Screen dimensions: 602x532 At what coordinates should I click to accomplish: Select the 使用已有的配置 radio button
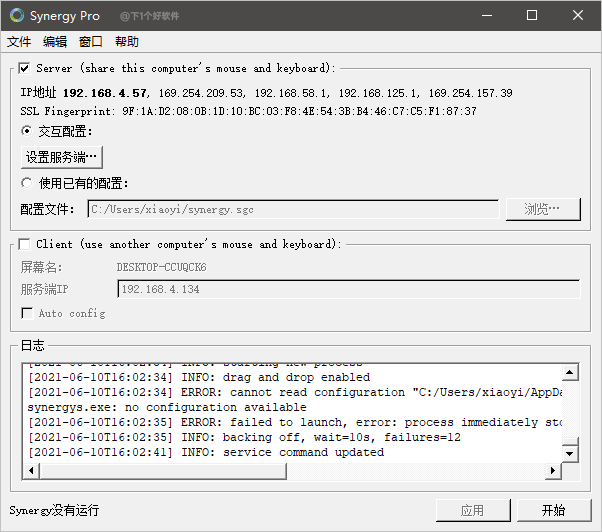26,183
